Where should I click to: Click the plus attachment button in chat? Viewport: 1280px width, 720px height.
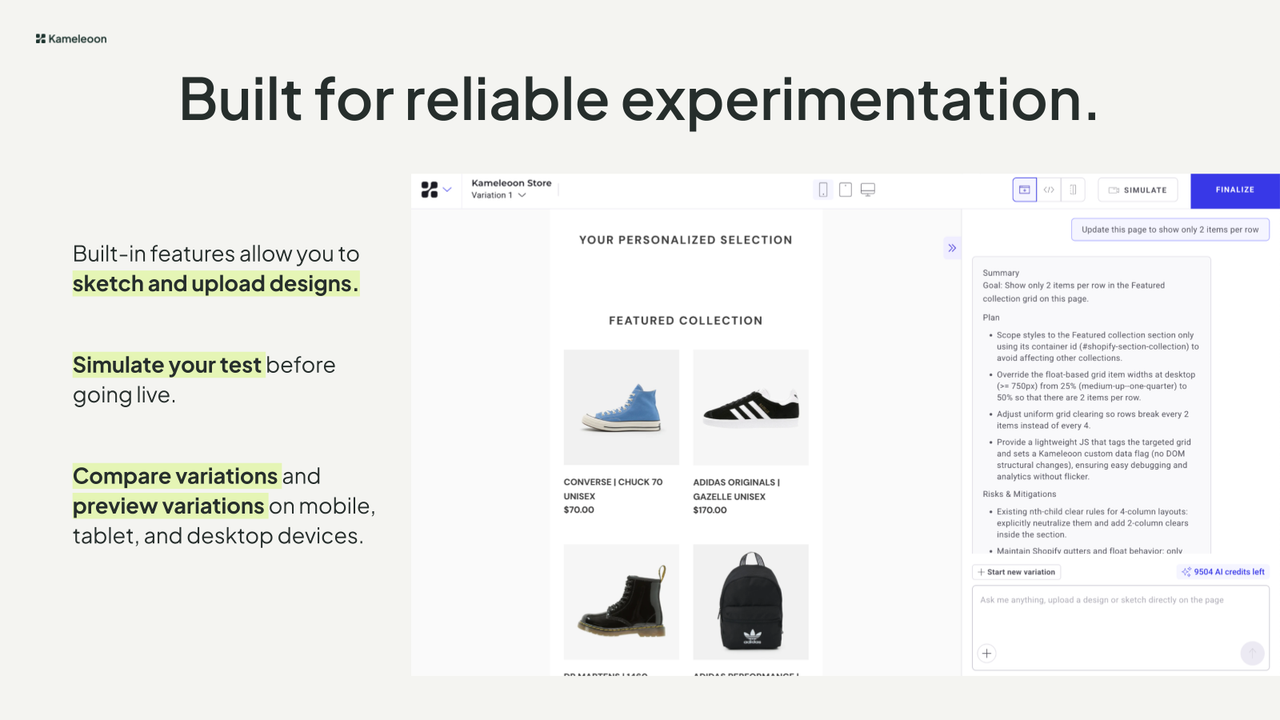[986, 654]
